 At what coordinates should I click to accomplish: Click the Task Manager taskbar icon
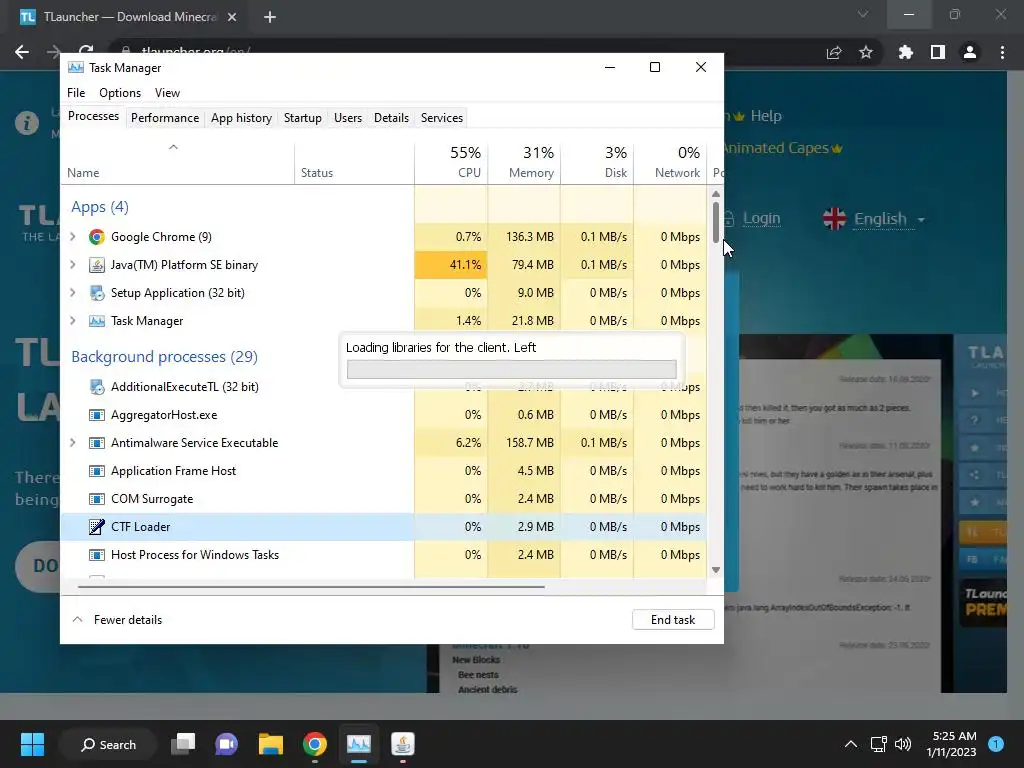click(x=359, y=744)
